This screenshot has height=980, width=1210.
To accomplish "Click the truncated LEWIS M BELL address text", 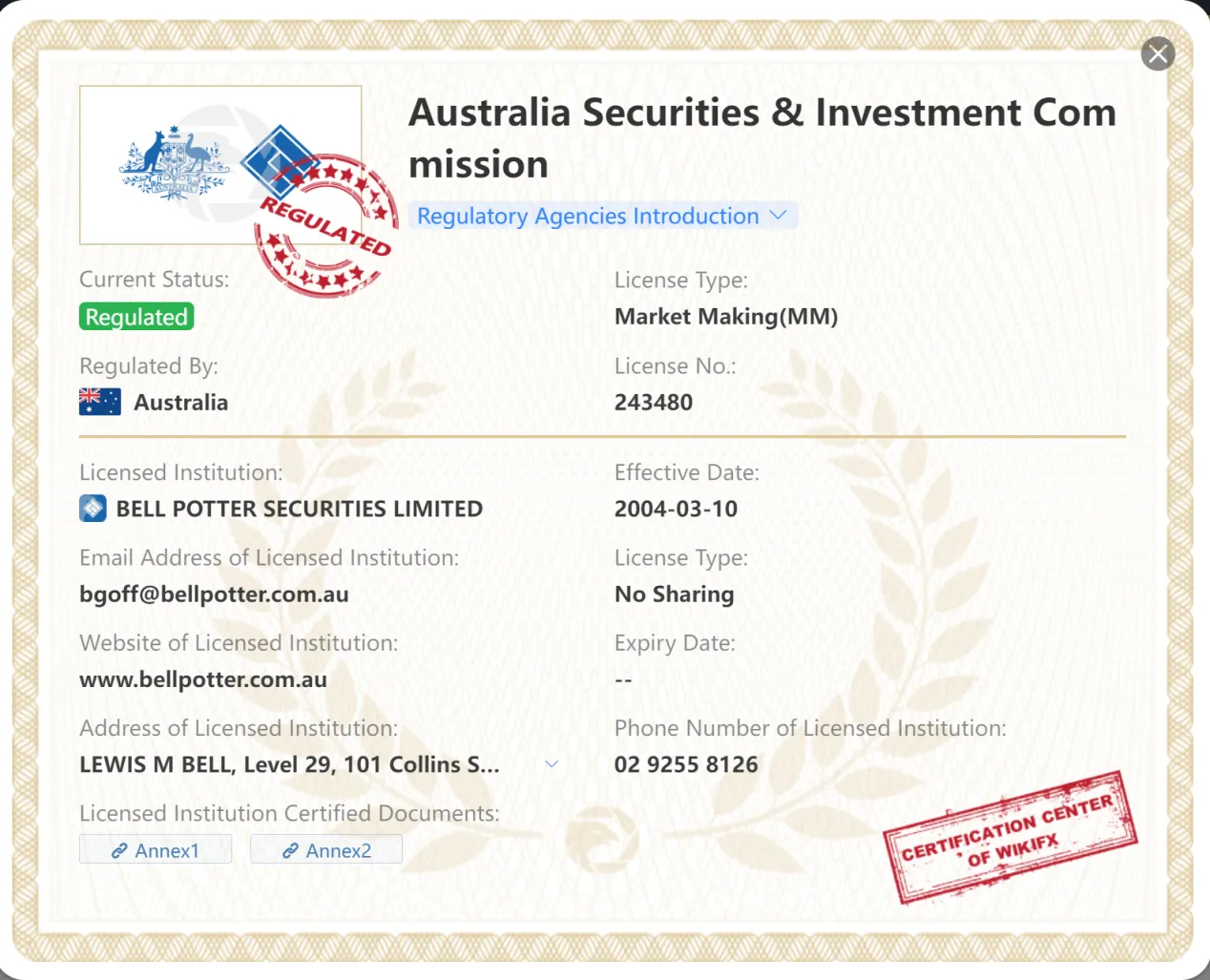I will click(x=289, y=764).
